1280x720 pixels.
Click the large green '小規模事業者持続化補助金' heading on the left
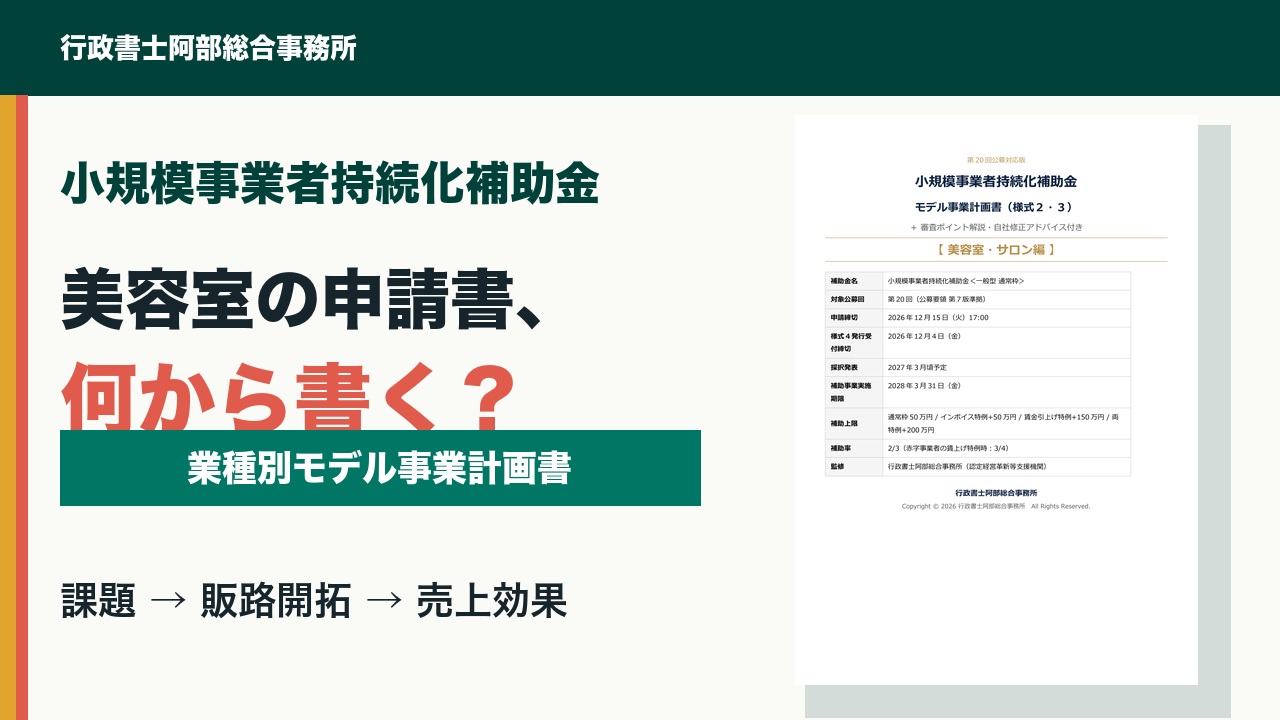click(x=330, y=184)
